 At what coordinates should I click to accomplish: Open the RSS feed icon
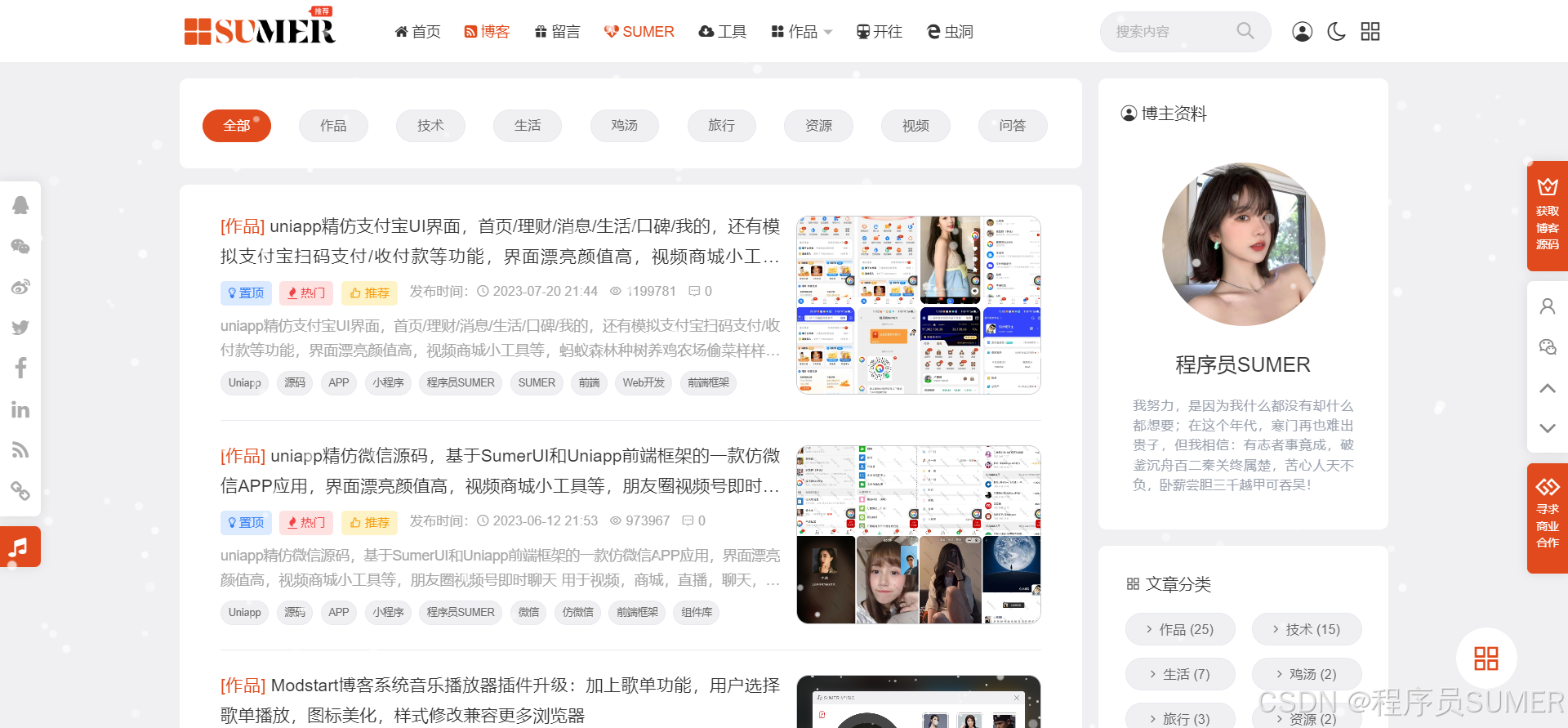[x=20, y=450]
